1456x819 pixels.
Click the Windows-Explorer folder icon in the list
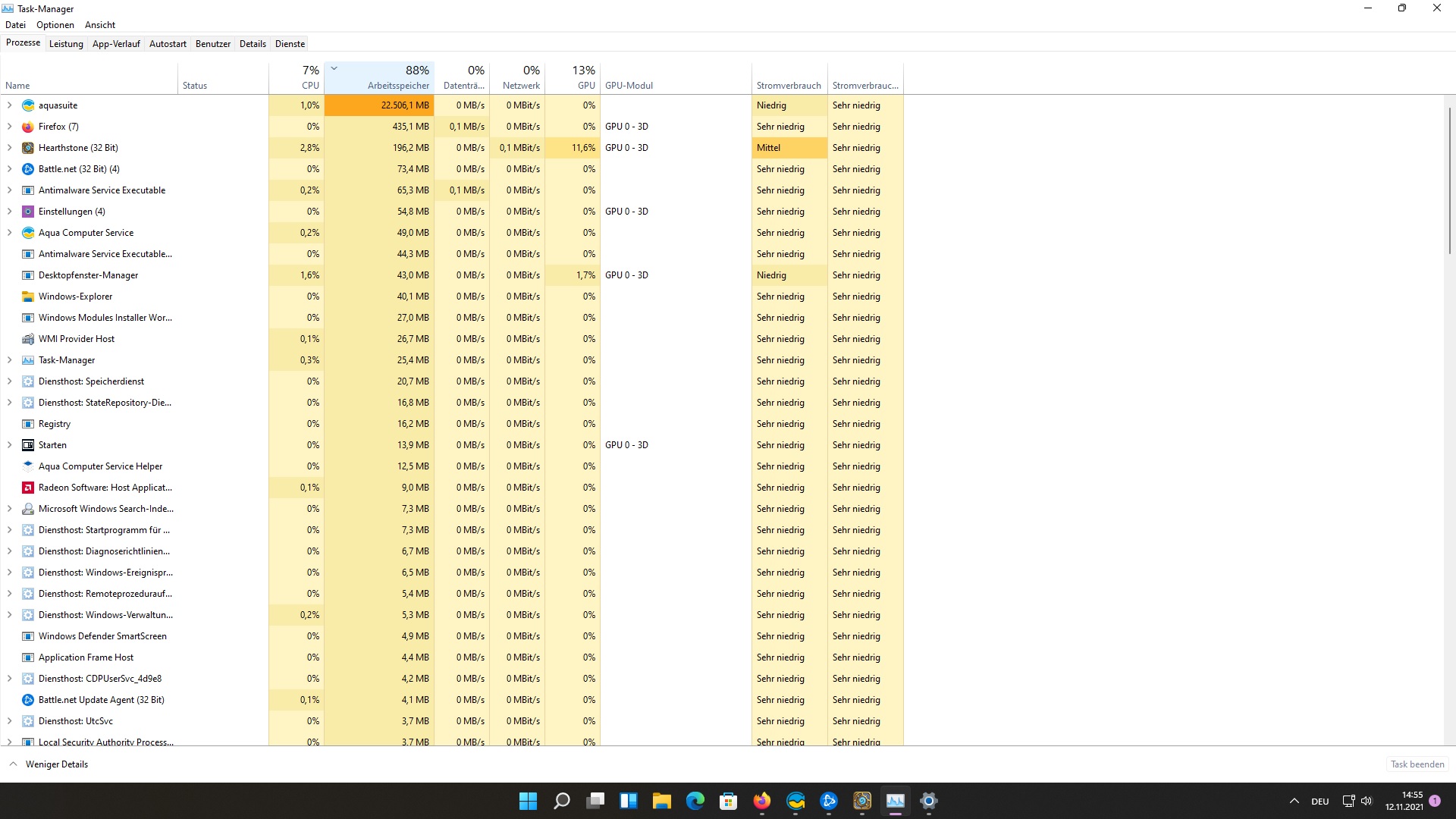pyautogui.click(x=28, y=297)
